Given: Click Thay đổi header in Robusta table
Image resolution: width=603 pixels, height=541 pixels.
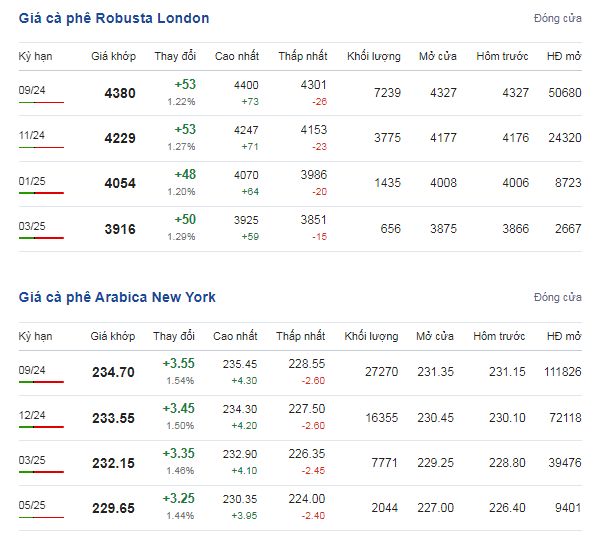Looking at the screenshot, I should (175, 56).
